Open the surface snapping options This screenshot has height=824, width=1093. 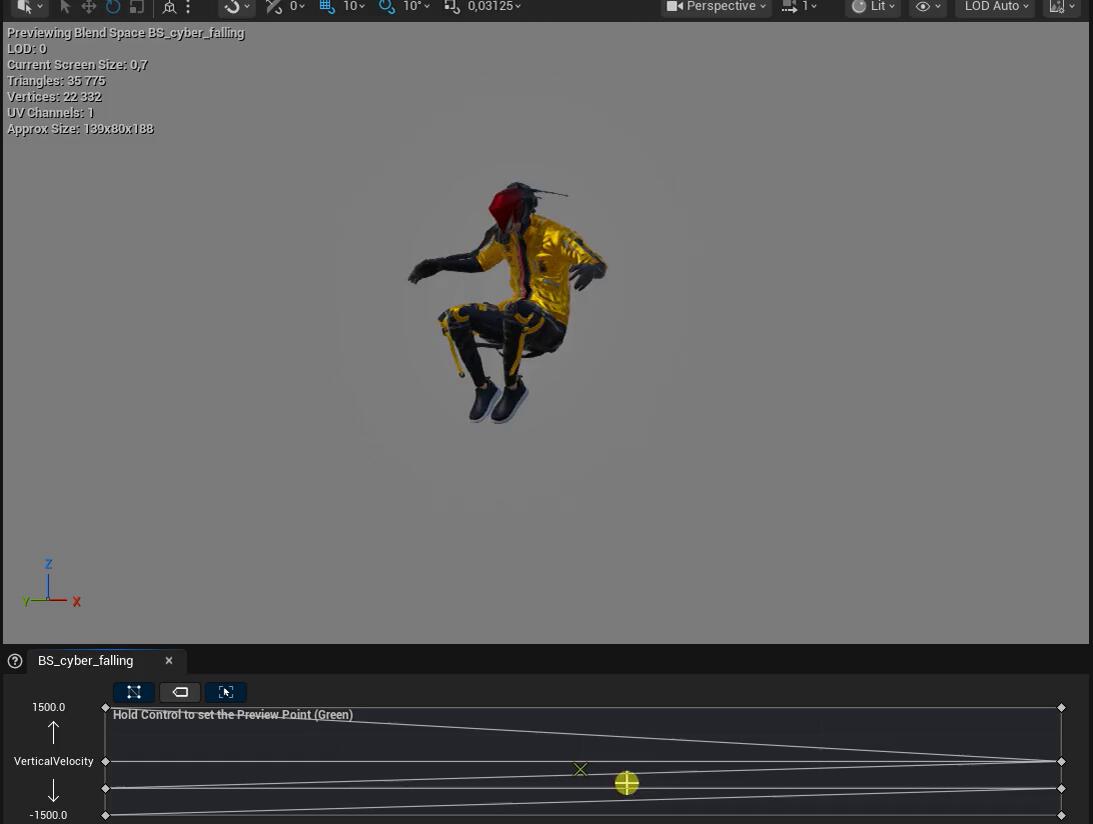click(245, 7)
